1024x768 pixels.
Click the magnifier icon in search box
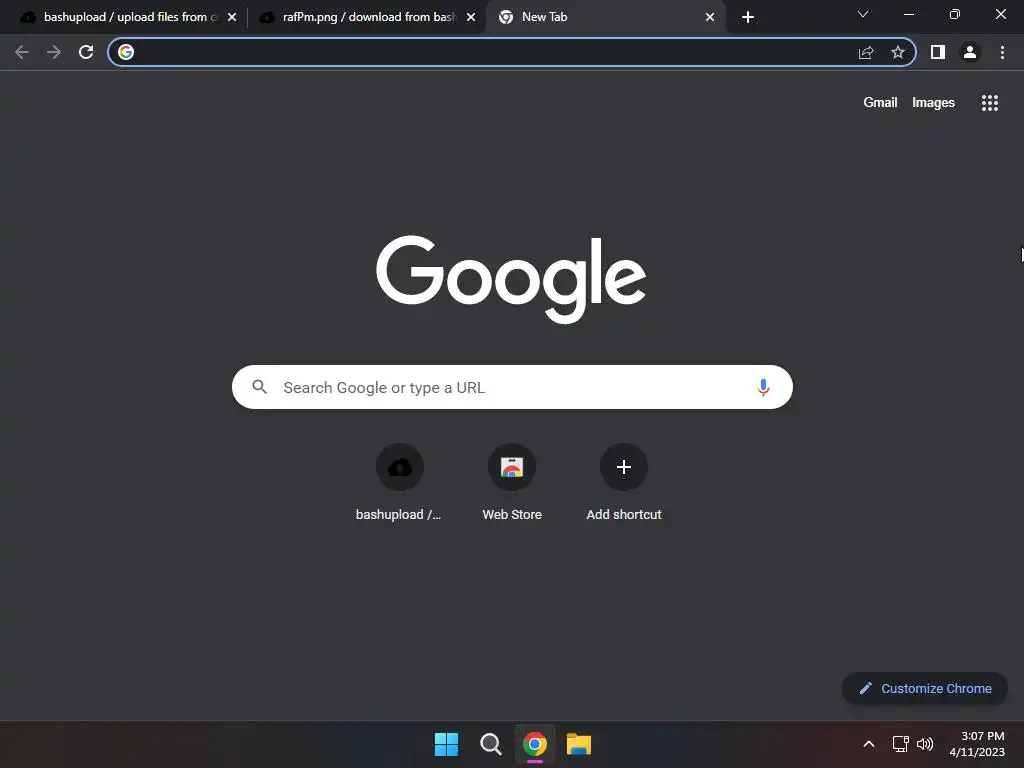[259, 387]
